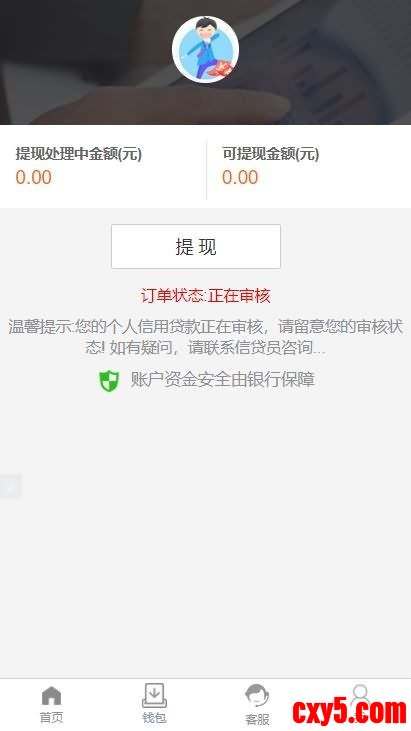Select the 钱包 tab label
The image size is (411, 731).
click(x=154, y=717)
